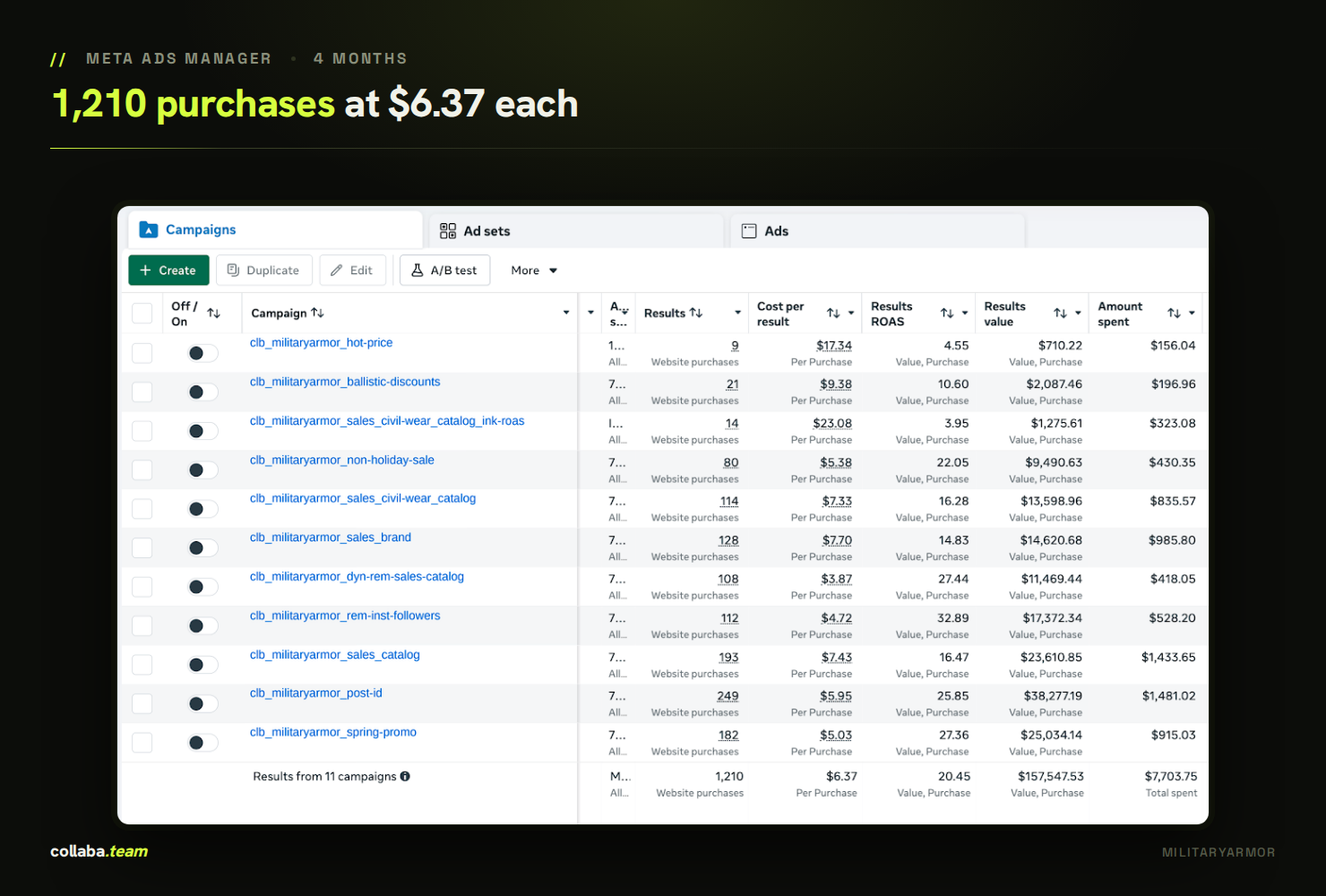The width and height of the screenshot is (1326, 896).
Task: Expand the Campaign column dropdown arrow
Action: click(x=566, y=313)
